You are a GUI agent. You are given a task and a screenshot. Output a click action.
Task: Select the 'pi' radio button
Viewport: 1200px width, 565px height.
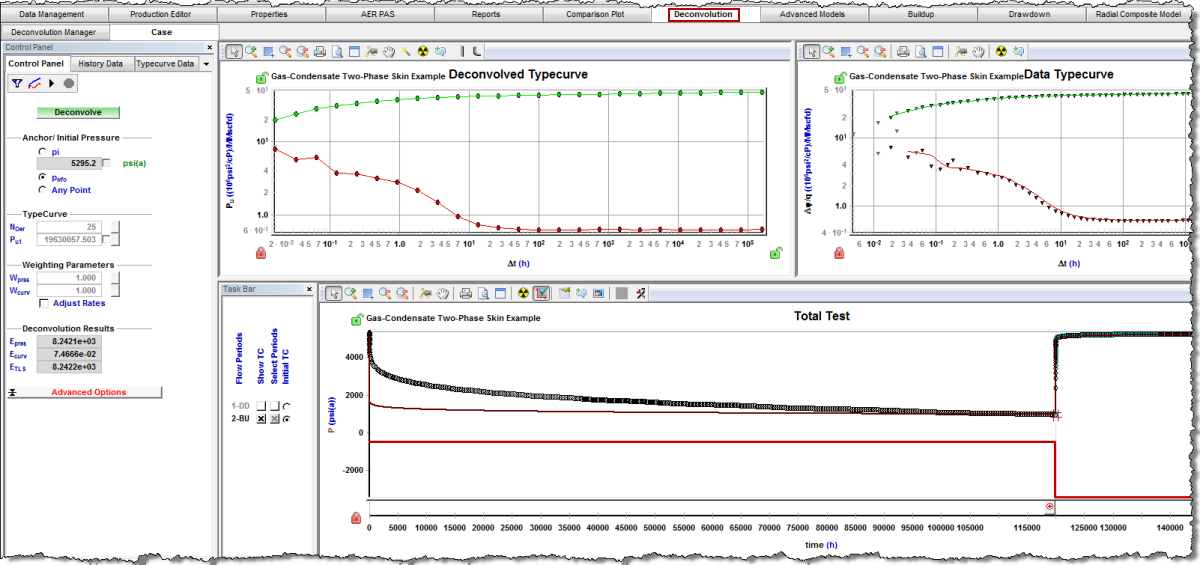click(41, 151)
